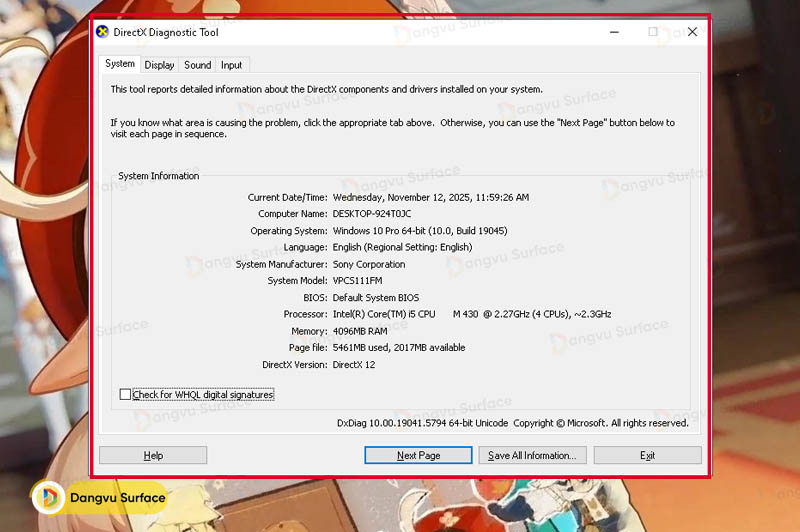Click the system model VPCS111FM text
Image resolution: width=800 pixels, height=532 pixels.
point(357,281)
